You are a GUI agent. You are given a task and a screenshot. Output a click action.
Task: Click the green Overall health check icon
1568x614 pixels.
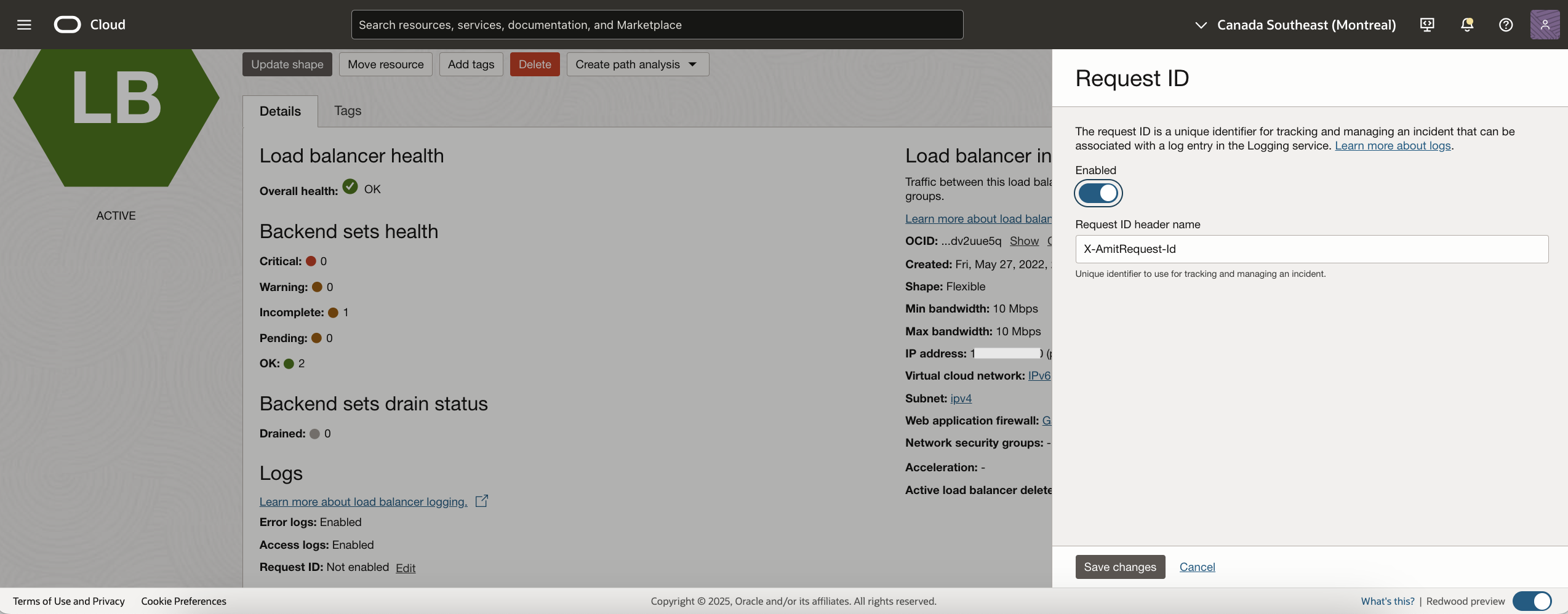pos(350,187)
